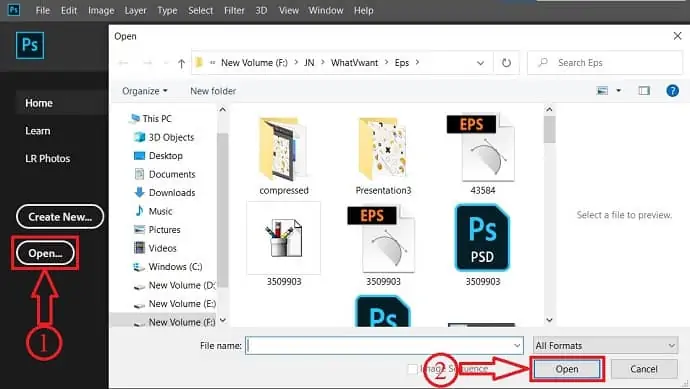The height and width of the screenshot is (389, 690).
Task: Open the Image menu
Action: (101, 10)
